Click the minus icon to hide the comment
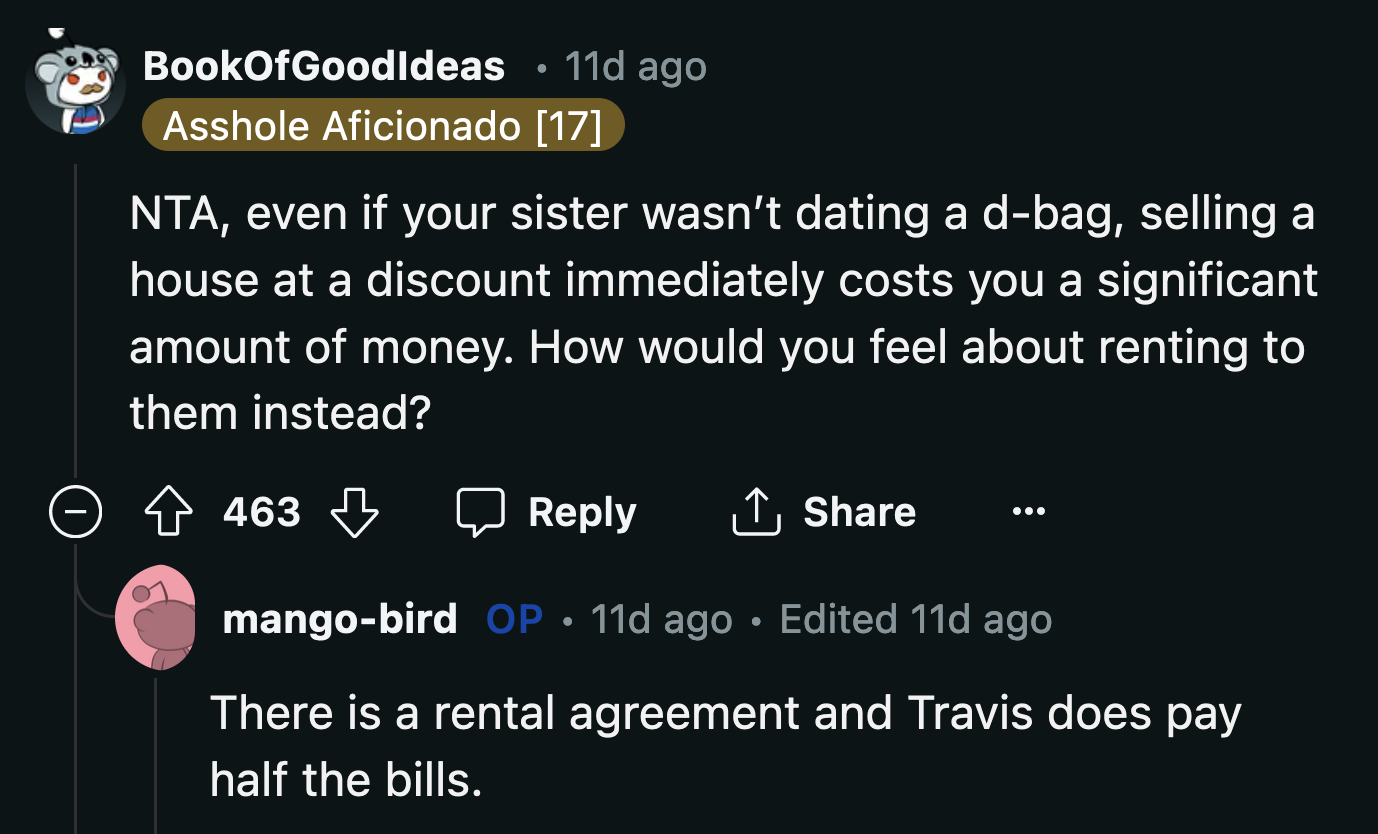The image size is (1378, 834). [x=75, y=511]
